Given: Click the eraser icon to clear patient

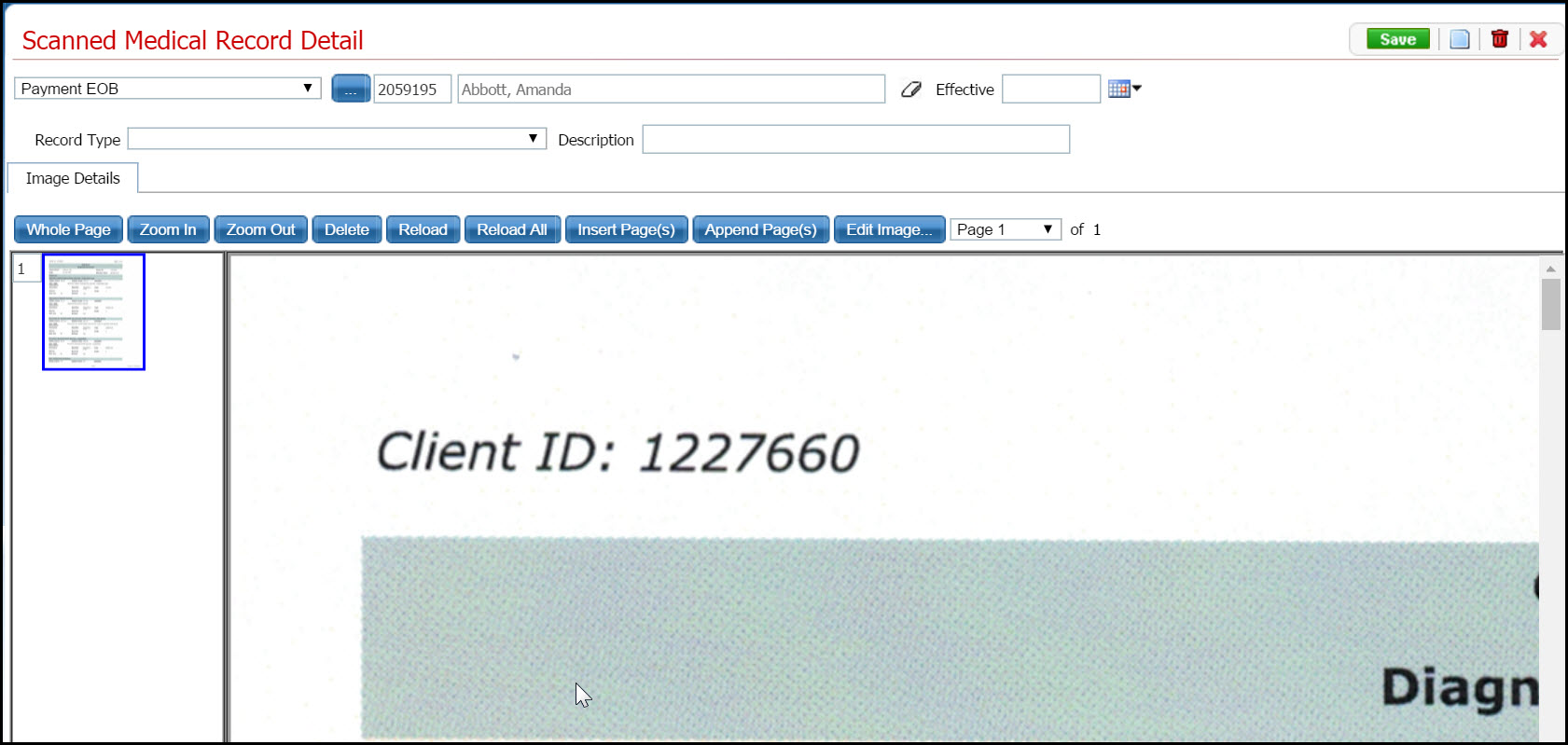Looking at the screenshot, I should click(x=910, y=90).
